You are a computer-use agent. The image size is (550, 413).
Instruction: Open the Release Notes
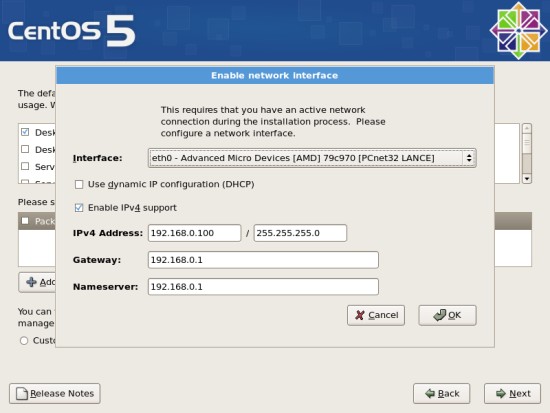[55, 393]
